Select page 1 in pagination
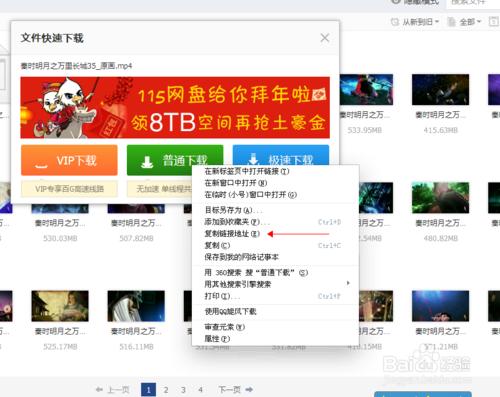 (x=148, y=390)
